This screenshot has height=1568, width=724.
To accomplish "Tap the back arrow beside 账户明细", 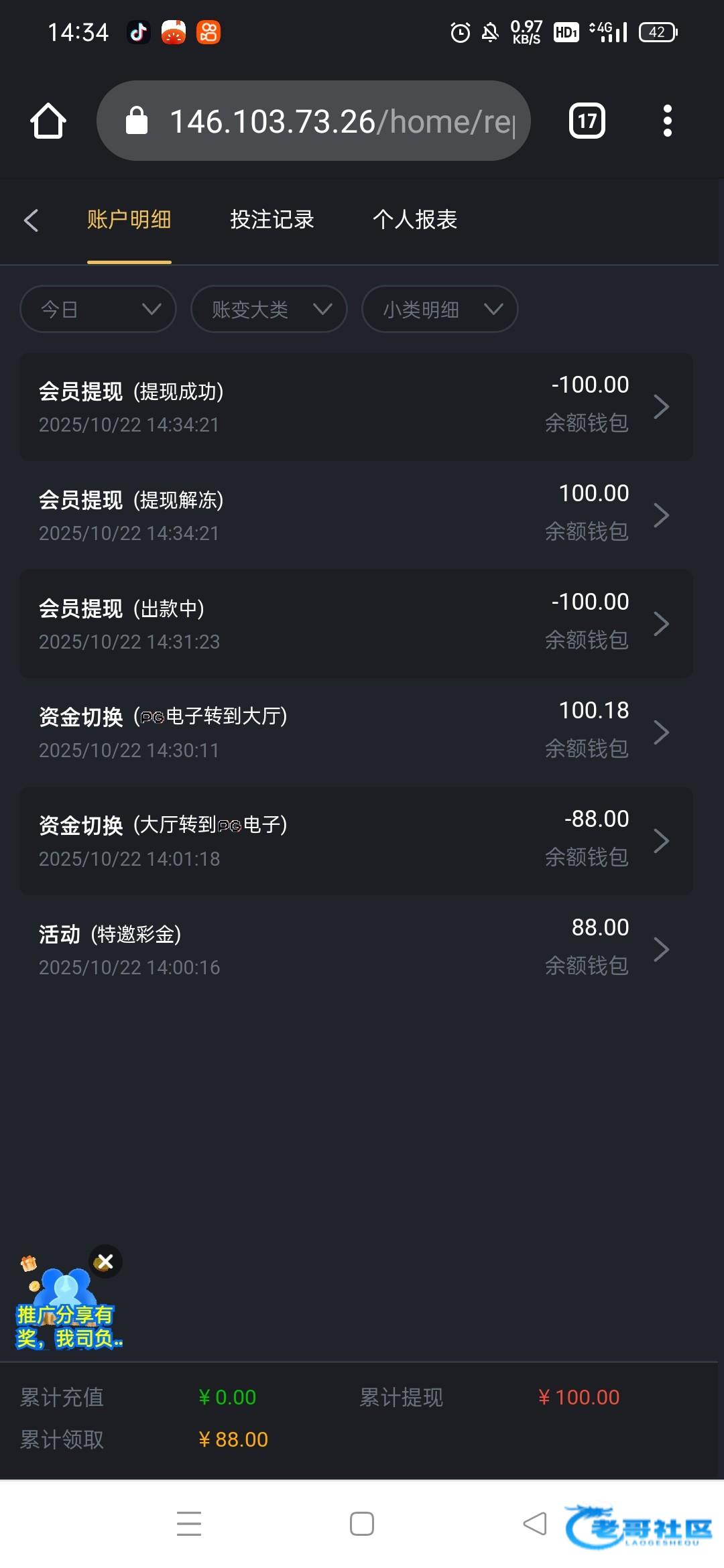I will point(32,220).
